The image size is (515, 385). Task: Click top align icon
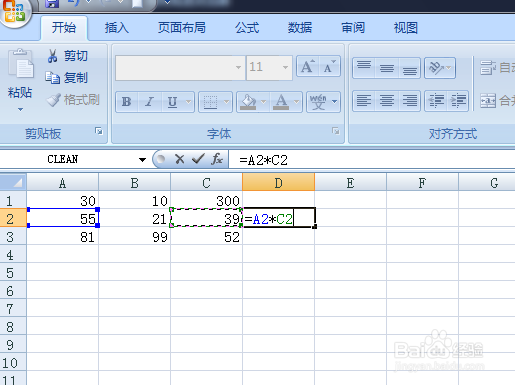tap(364, 68)
